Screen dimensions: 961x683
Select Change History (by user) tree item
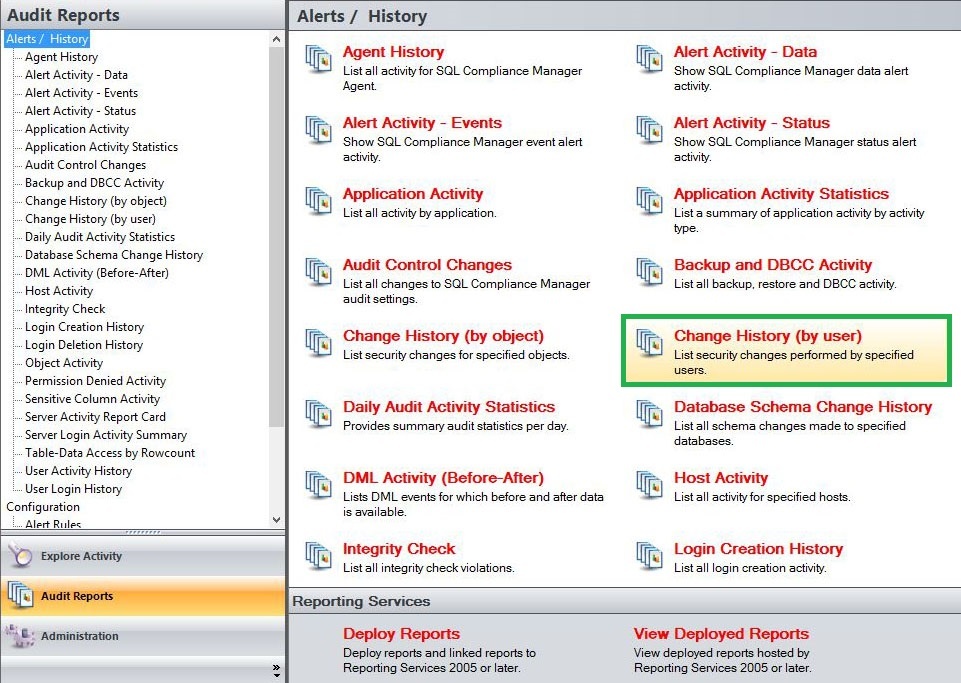coord(90,219)
